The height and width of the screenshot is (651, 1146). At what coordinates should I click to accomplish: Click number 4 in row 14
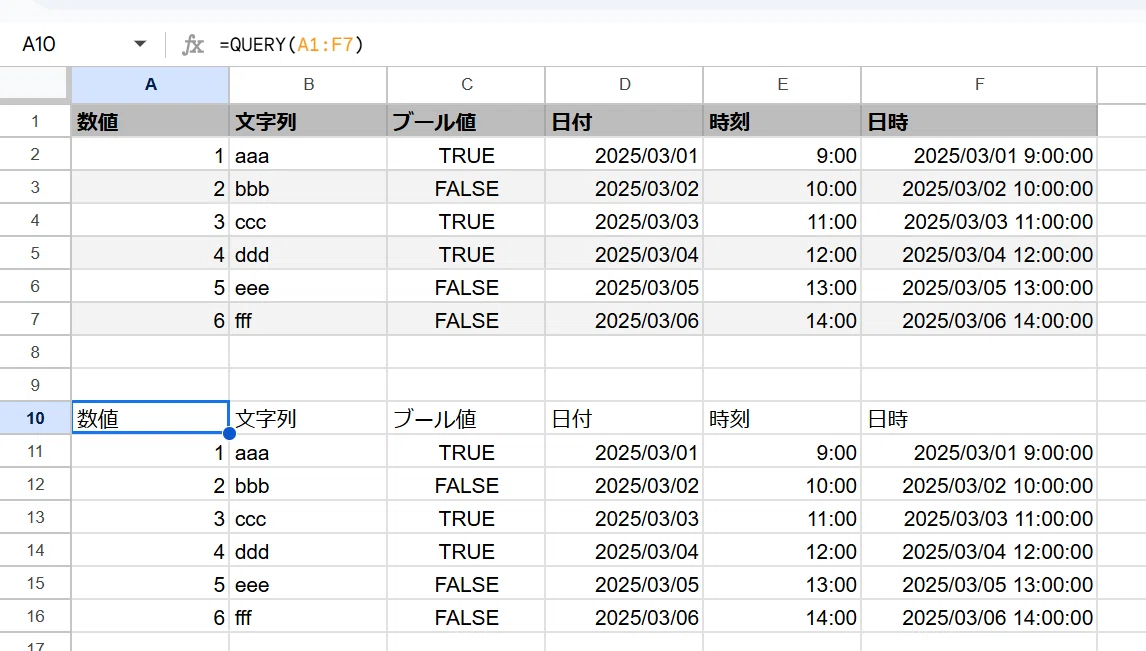pyautogui.click(x=150, y=550)
